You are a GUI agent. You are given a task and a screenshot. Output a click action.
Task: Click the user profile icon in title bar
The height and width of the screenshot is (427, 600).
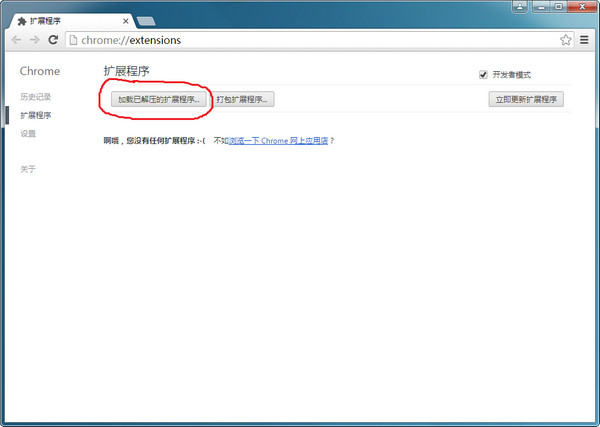coord(520,7)
